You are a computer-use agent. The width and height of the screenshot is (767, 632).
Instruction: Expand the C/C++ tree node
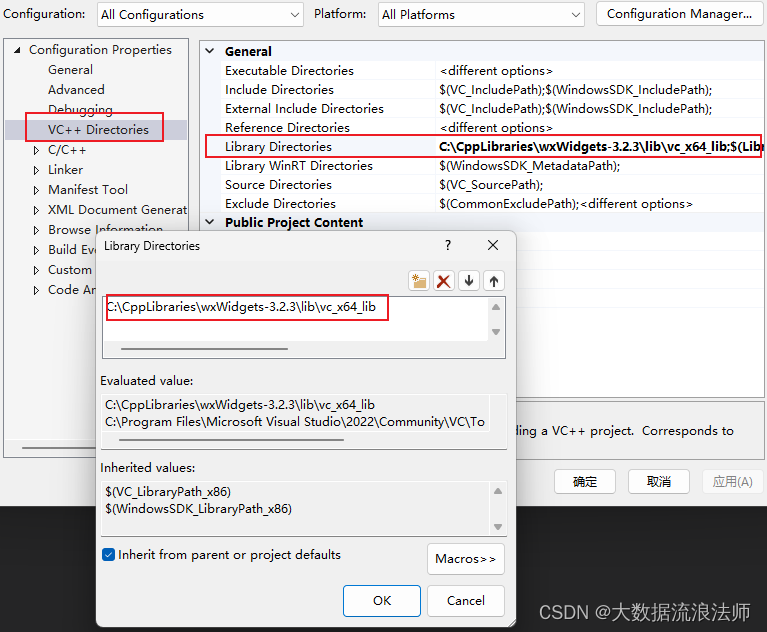[x=36, y=150]
